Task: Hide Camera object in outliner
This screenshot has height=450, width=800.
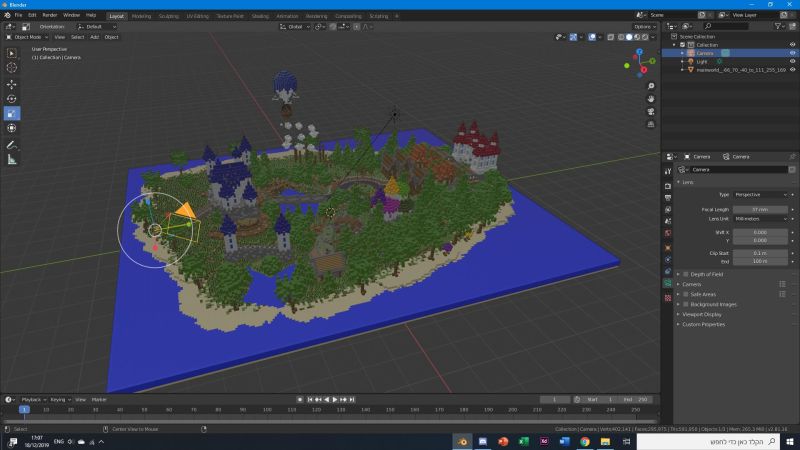Action: pyautogui.click(x=792, y=53)
